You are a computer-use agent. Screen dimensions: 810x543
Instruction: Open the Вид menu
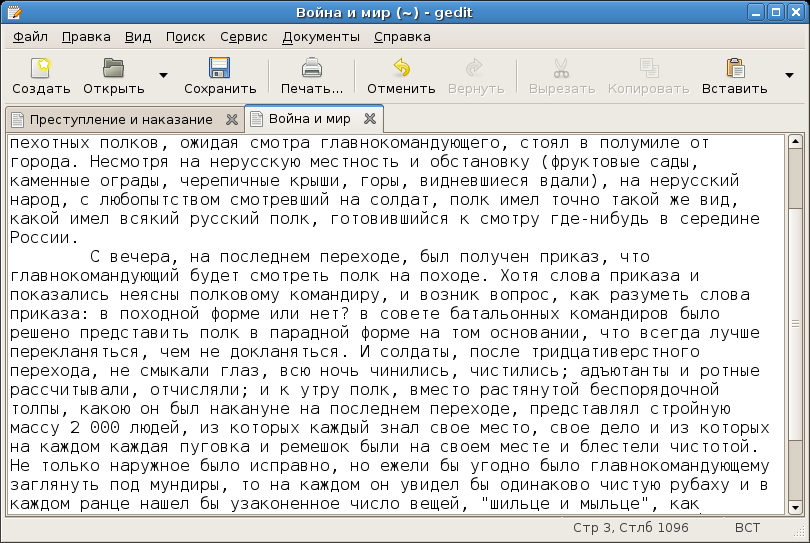point(138,37)
